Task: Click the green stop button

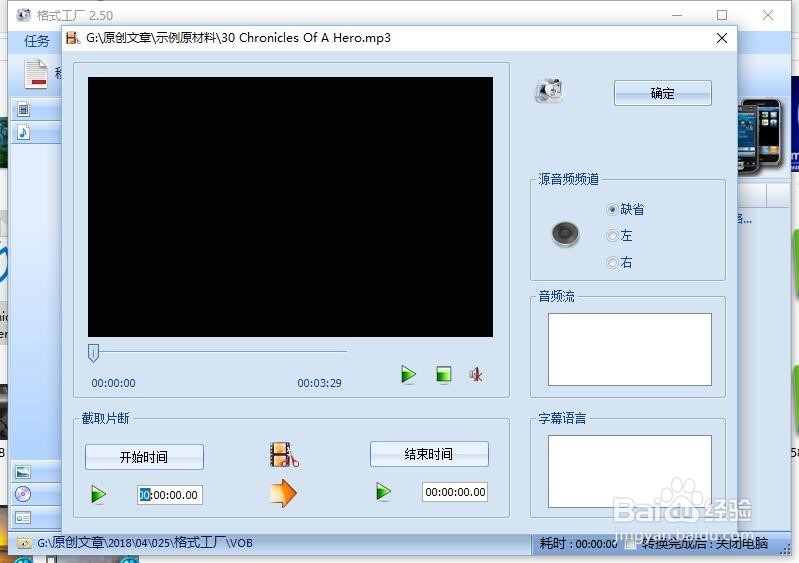Action: tap(444, 374)
